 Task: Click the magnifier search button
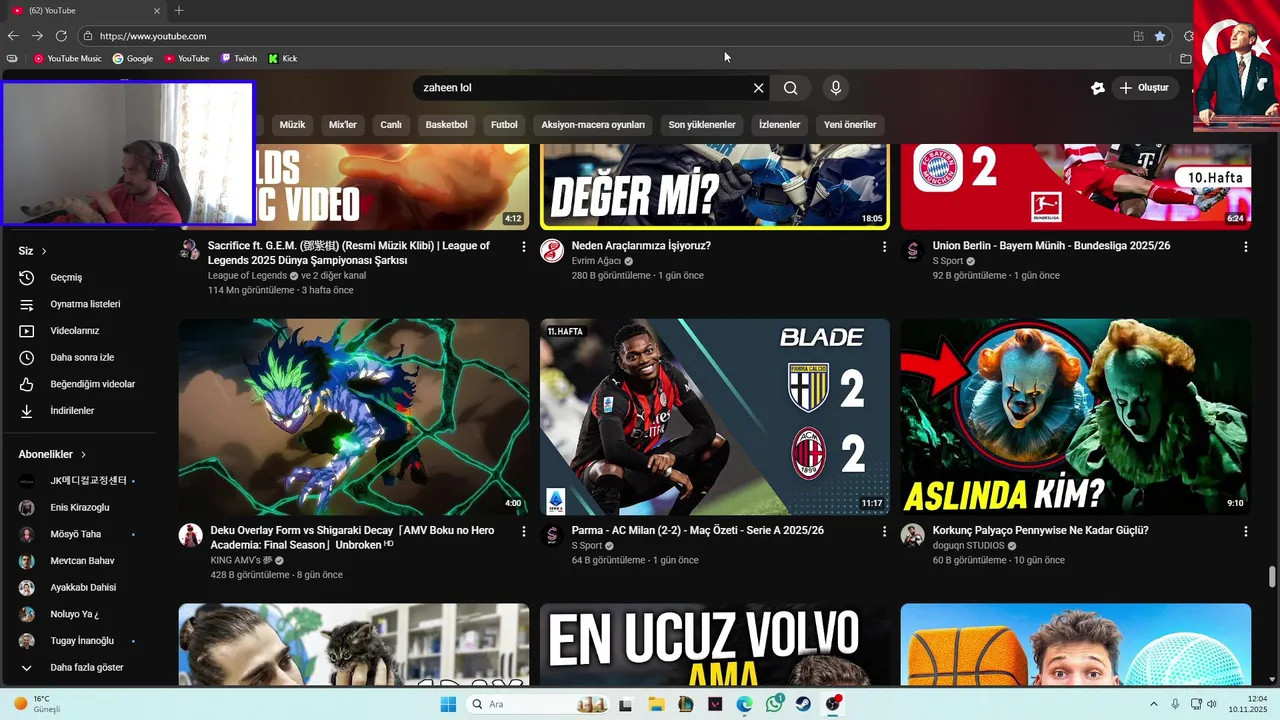790,88
